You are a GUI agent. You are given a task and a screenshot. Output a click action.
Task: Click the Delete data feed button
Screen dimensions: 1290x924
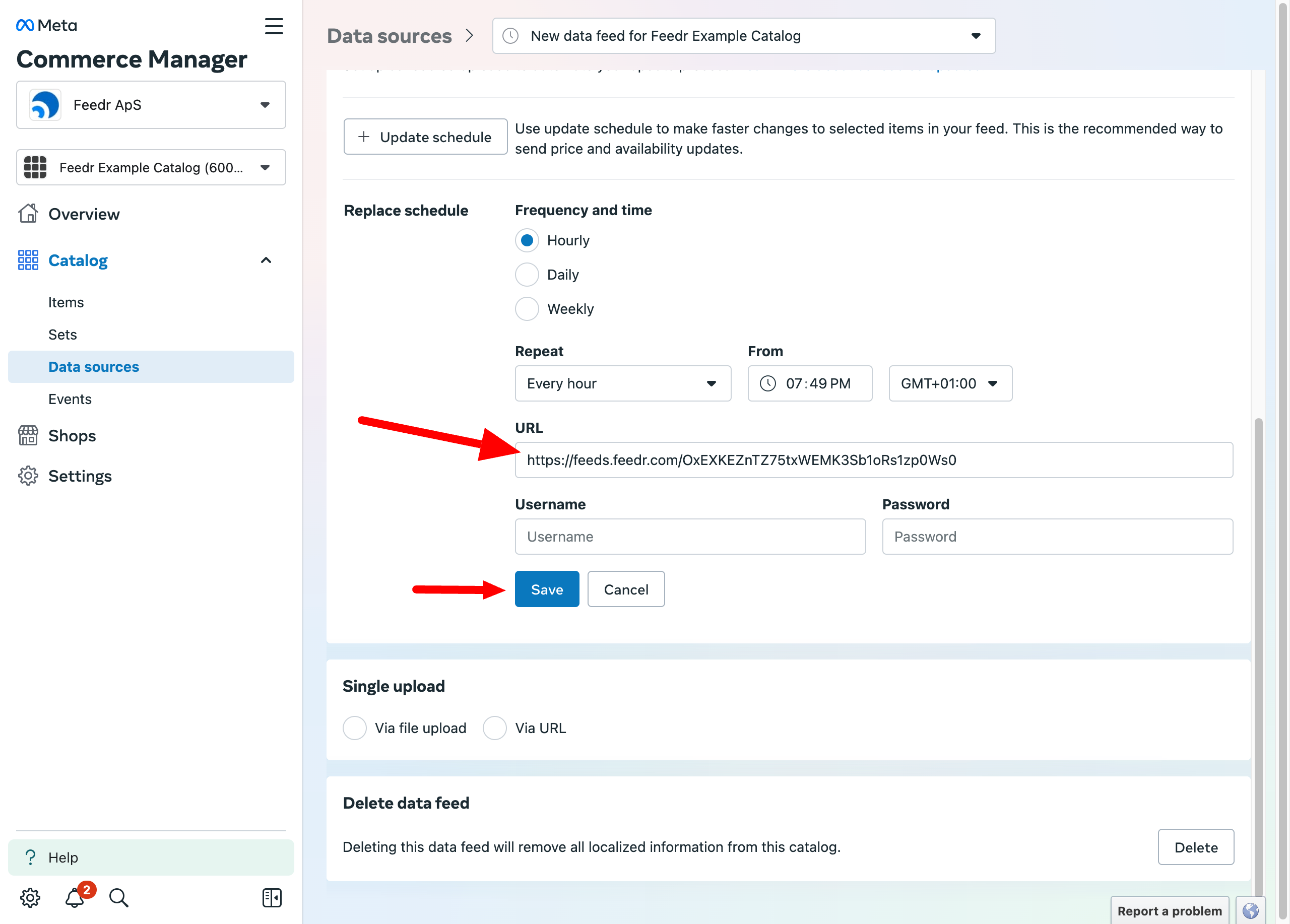coord(1196,847)
